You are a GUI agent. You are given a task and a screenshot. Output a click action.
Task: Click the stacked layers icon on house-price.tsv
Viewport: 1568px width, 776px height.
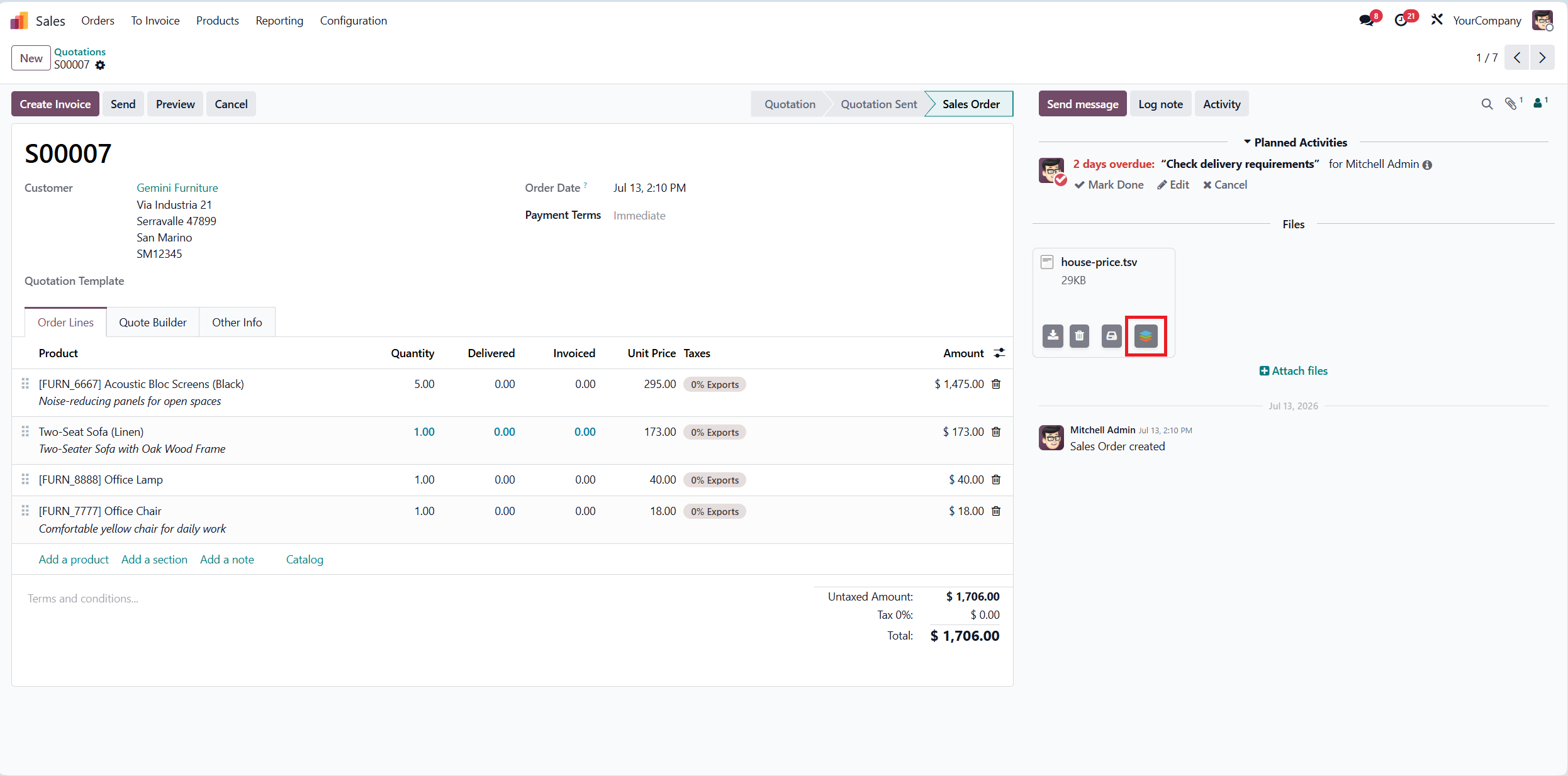pyautogui.click(x=1146, y=336)
